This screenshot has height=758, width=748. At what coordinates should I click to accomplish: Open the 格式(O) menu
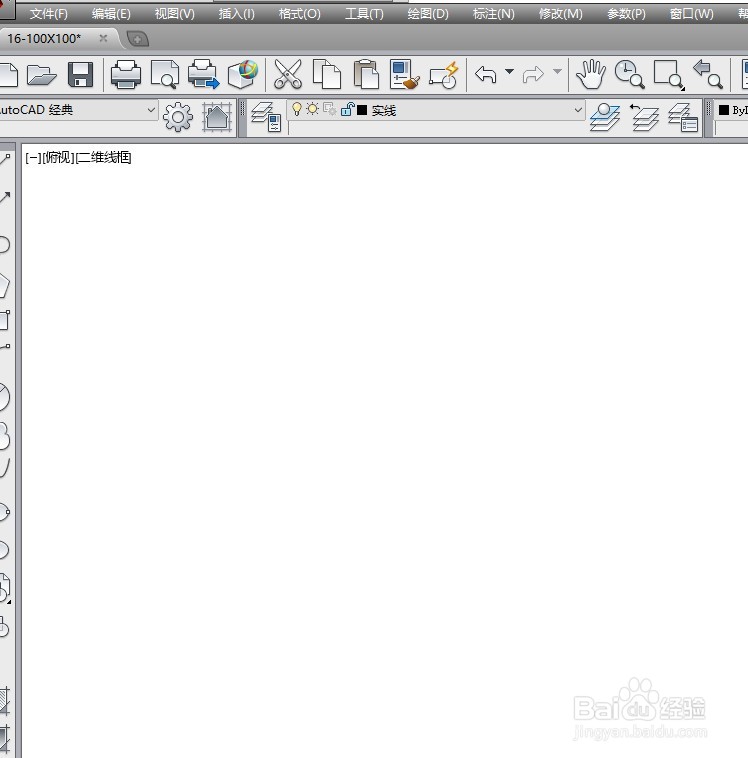point(299,14)
